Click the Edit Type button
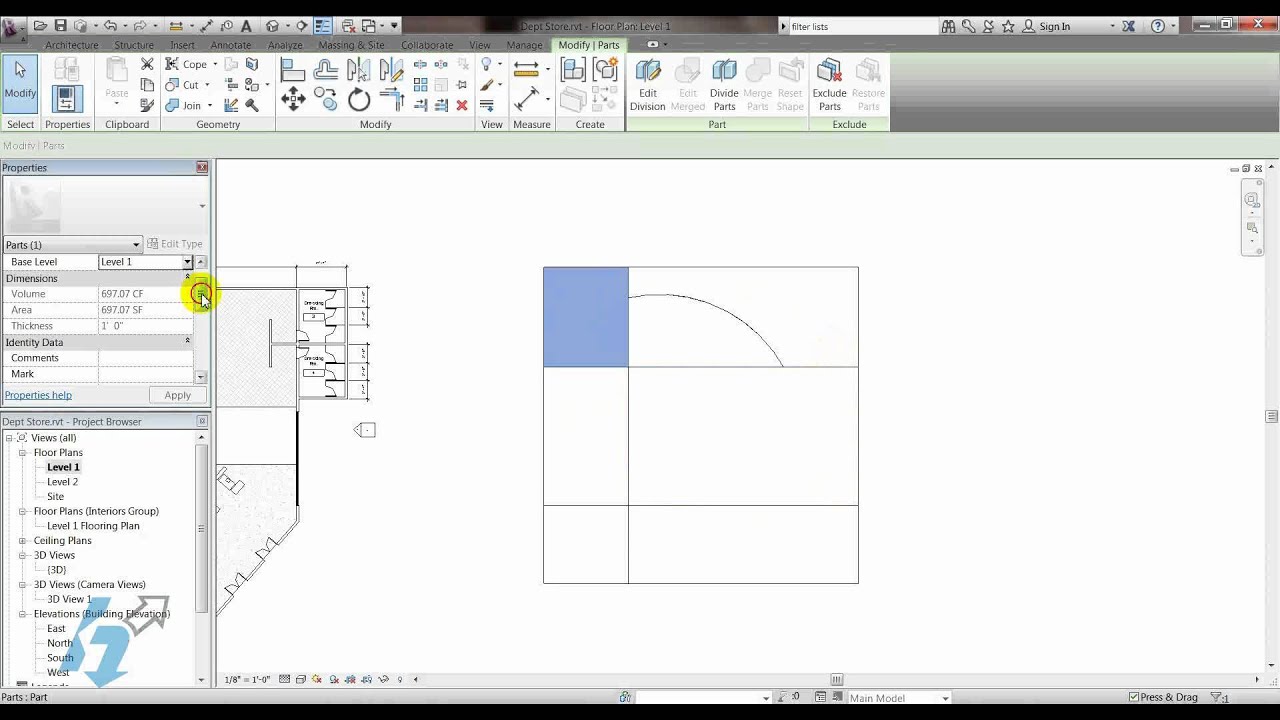This screenshot has width=1280, height=720. (175, 244)
